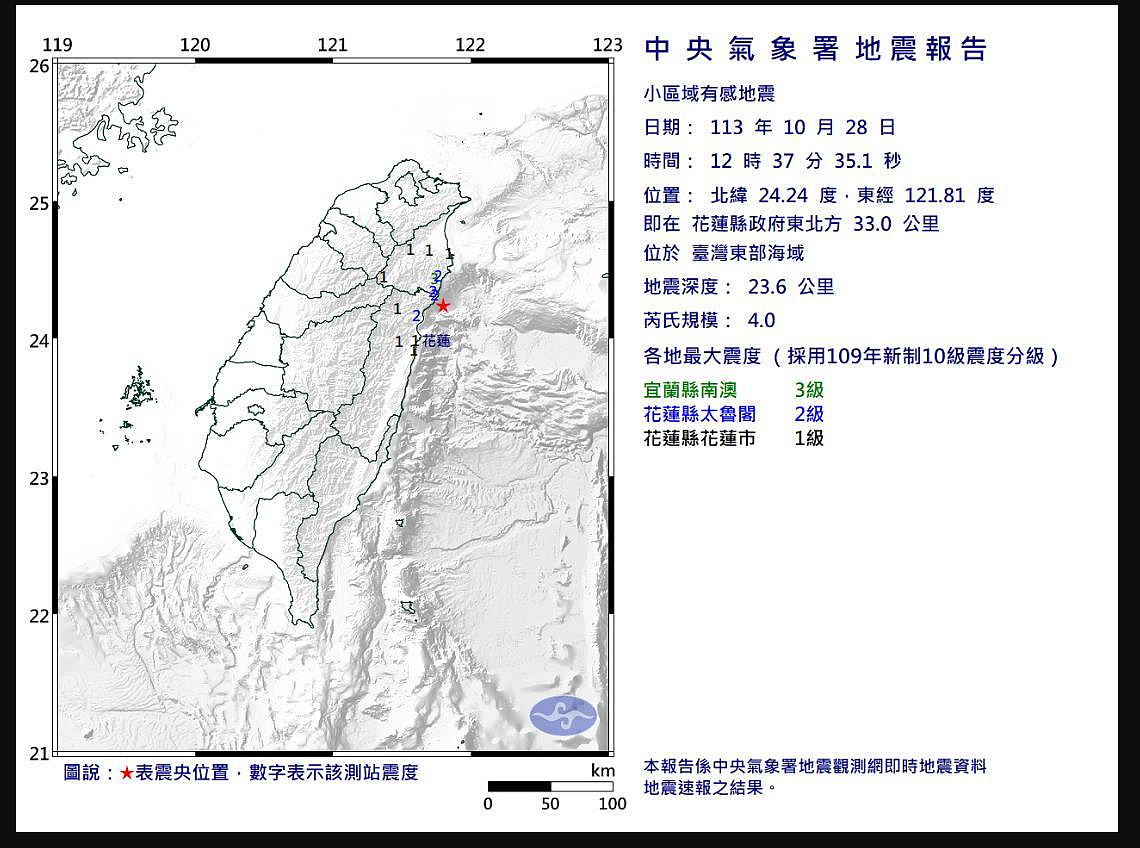1140x848 pixels.
Task: Click the 花蓮縣花蓮市 1級 intensity entry
Action: pos(734,438)
